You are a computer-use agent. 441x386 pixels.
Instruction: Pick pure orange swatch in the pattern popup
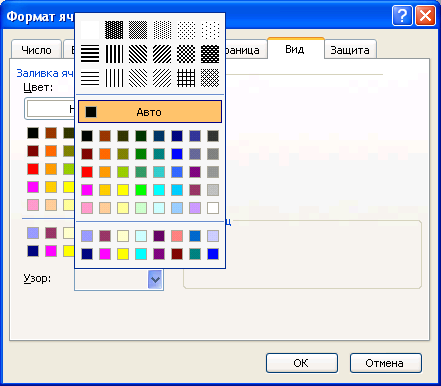point(105,154)
